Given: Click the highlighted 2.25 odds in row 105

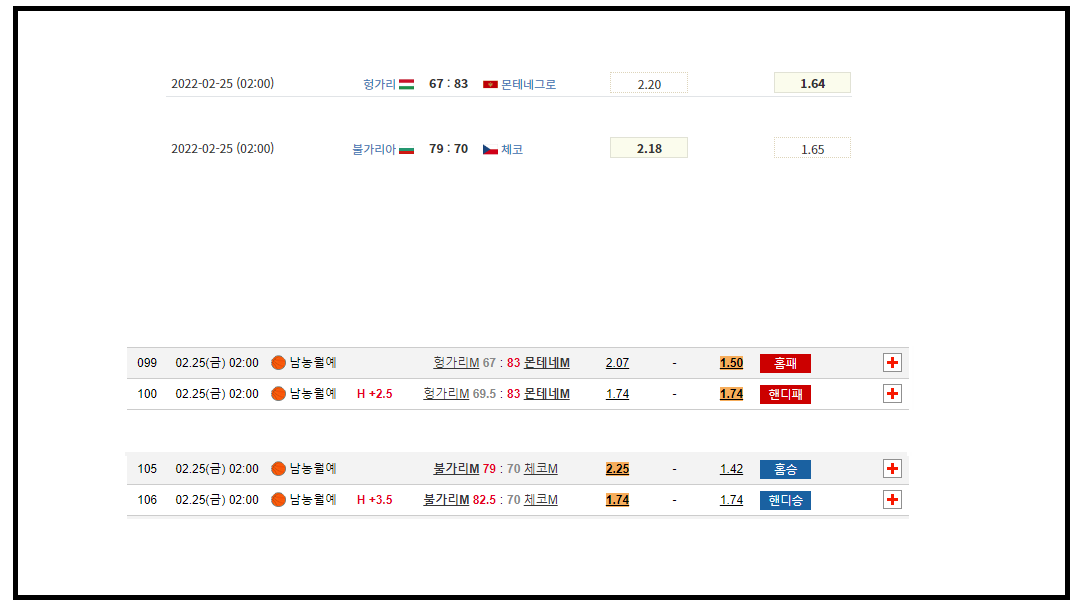Looking at the screenshot, I should click(x=617, y=469).
